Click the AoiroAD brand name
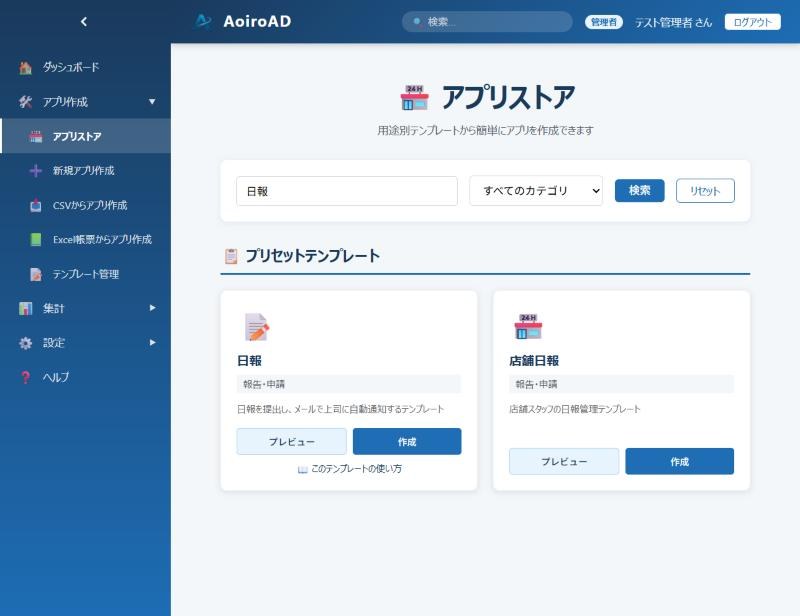 click(x=257, y=21)
